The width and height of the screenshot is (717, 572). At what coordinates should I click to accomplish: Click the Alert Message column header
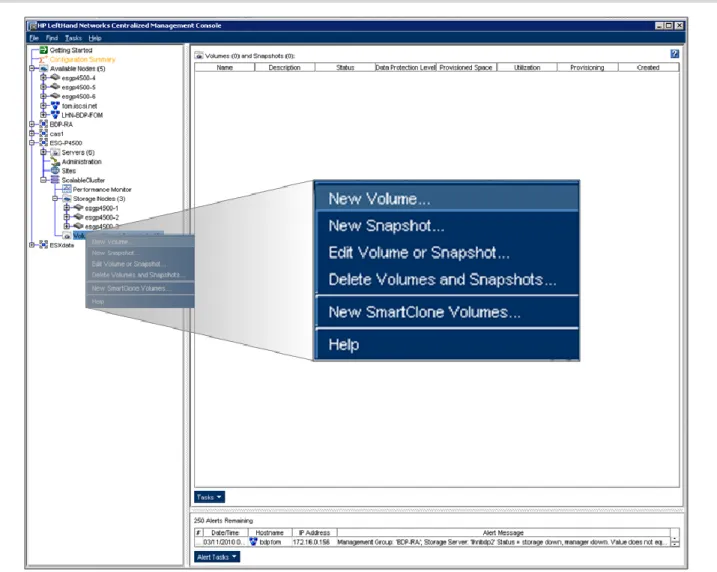click(503, 533)
